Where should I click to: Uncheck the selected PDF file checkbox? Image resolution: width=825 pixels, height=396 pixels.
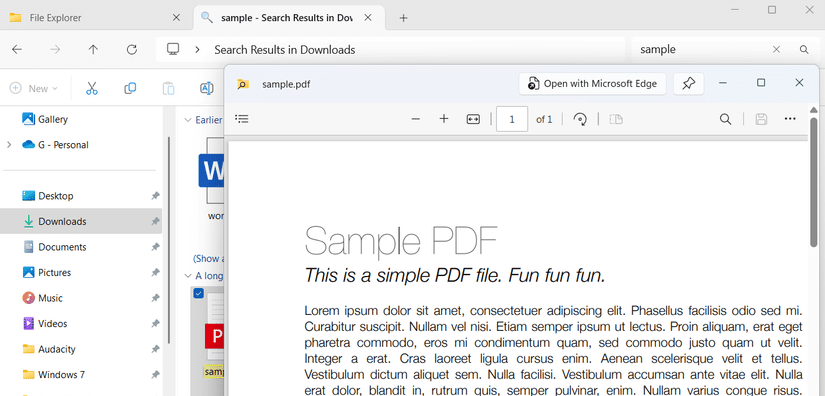[x=198, y=293]
